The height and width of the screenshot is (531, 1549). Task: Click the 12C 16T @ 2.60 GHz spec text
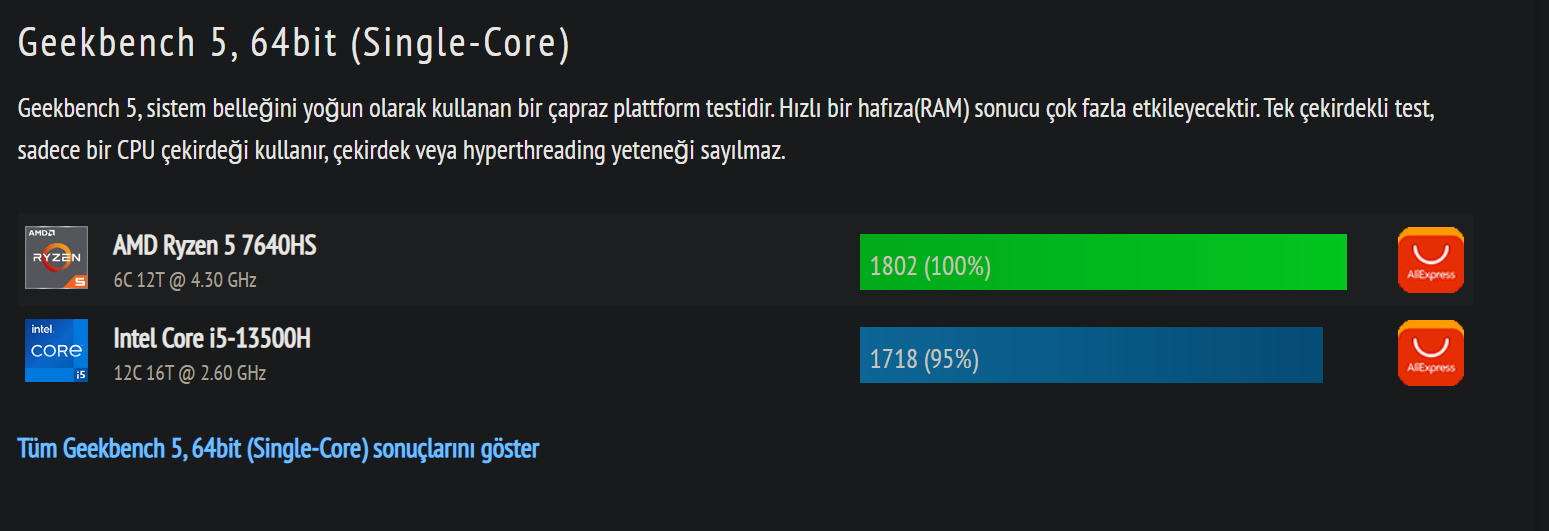(190, 373)
